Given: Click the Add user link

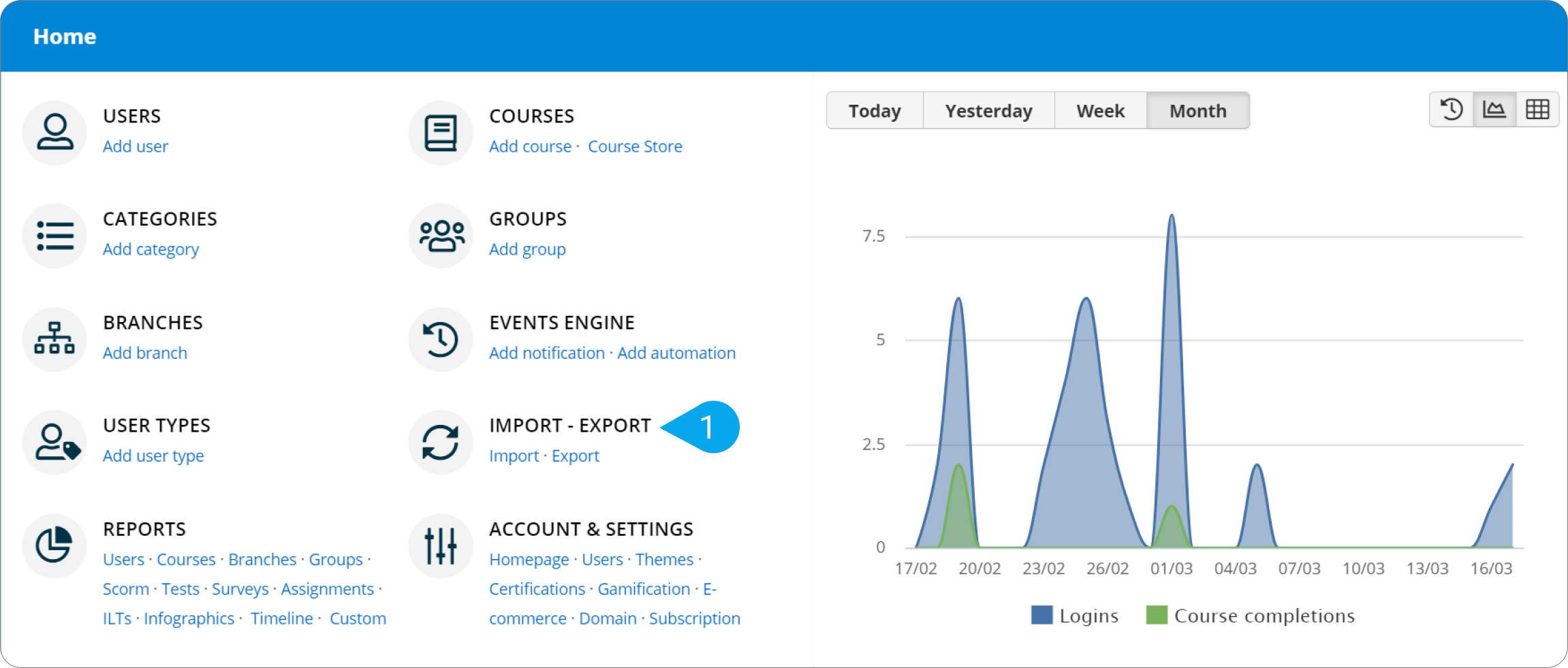Looking at the screenshot, I should tap(136, 146).
